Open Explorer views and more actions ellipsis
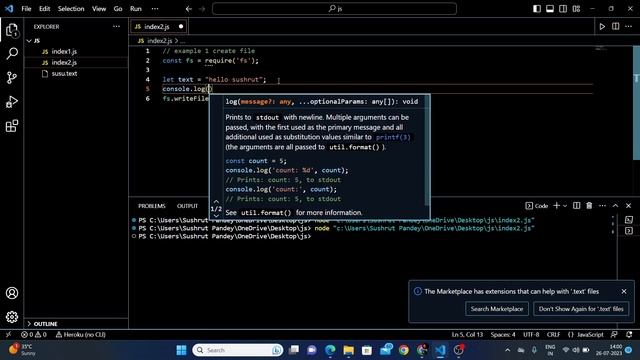 (117, 27)
